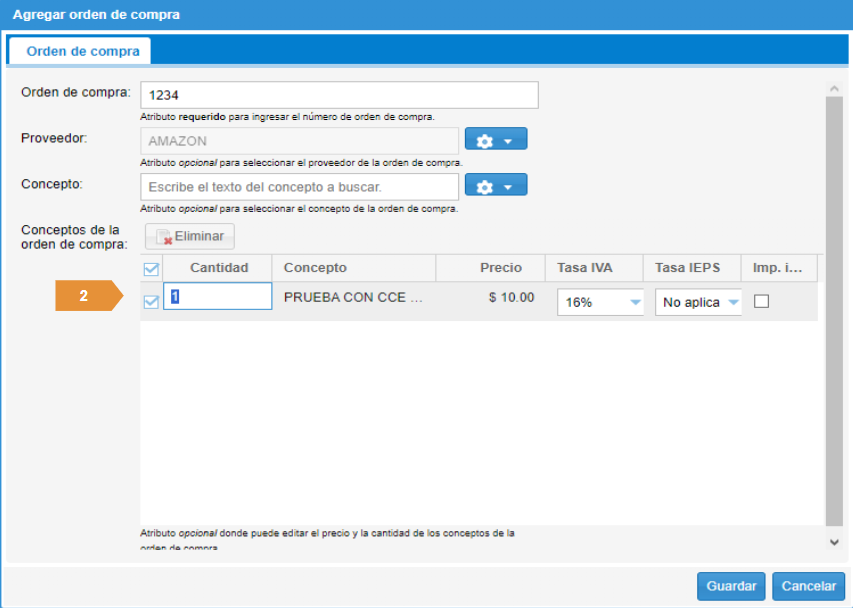Click the orange step 2 marker
This screenshot has width=853, height=608.
click(x=88, y=296)
